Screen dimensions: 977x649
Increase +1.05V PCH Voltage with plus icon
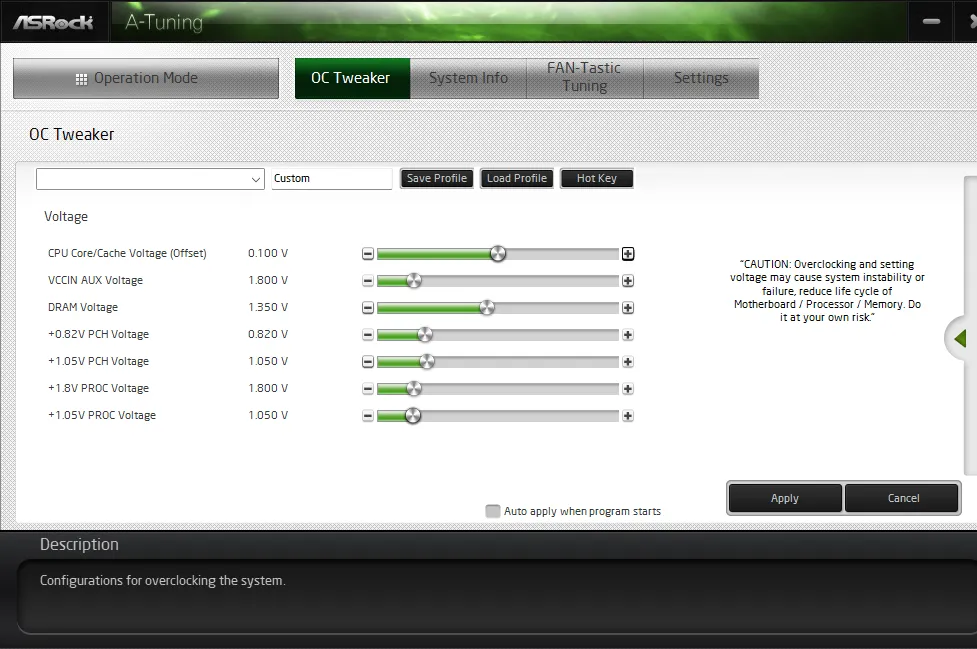coord(627,362)
